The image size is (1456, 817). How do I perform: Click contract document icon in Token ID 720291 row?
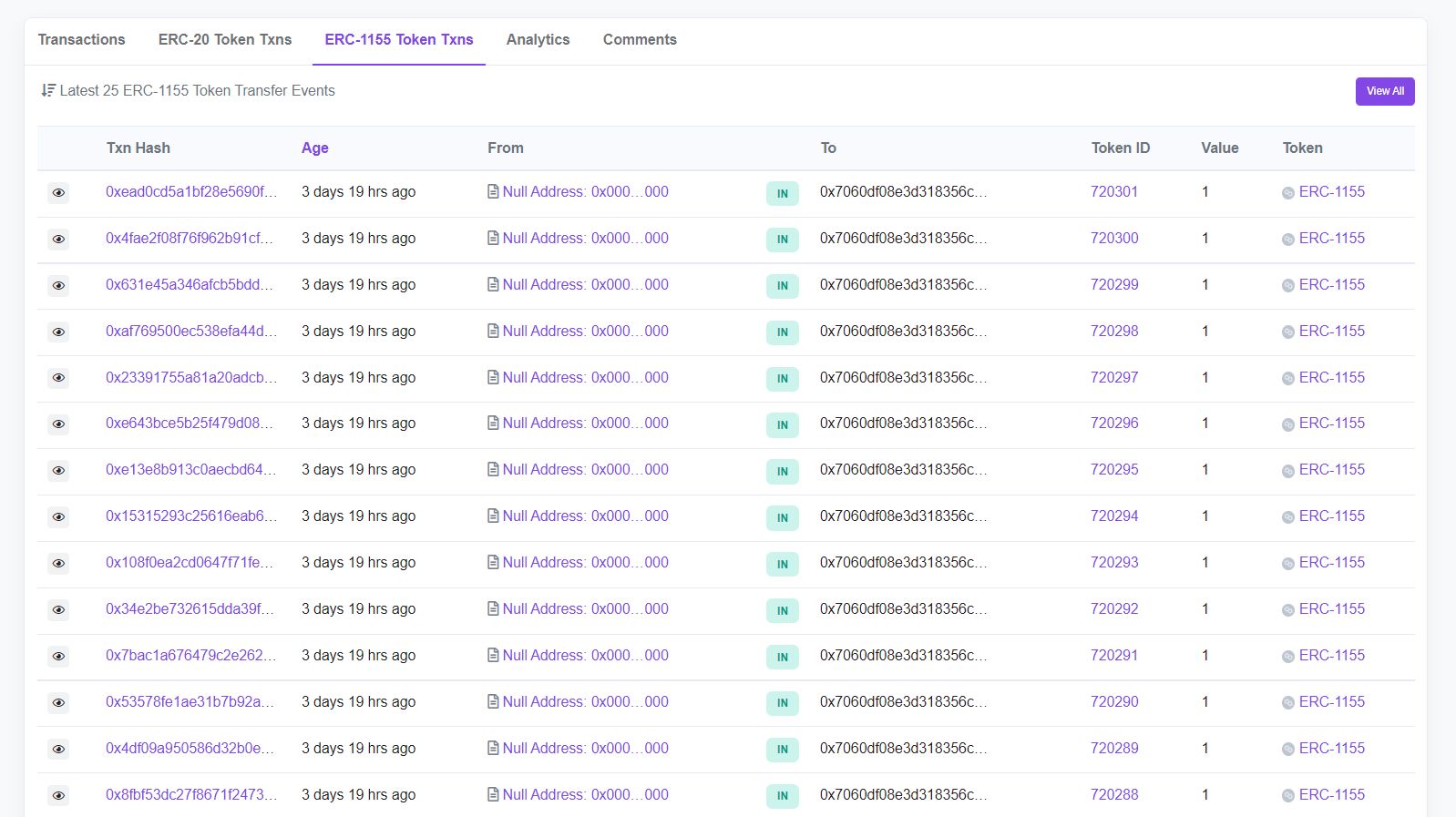coord(493,655)
